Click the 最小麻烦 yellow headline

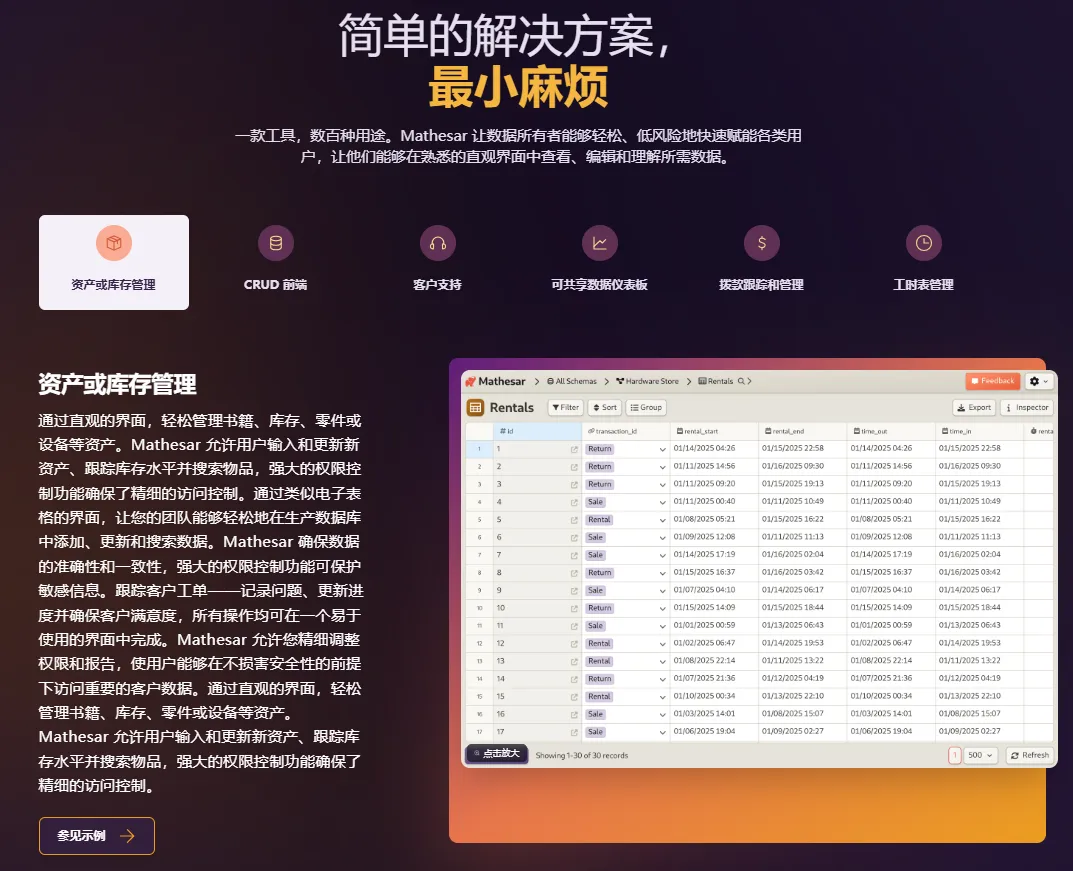point(518,88)
